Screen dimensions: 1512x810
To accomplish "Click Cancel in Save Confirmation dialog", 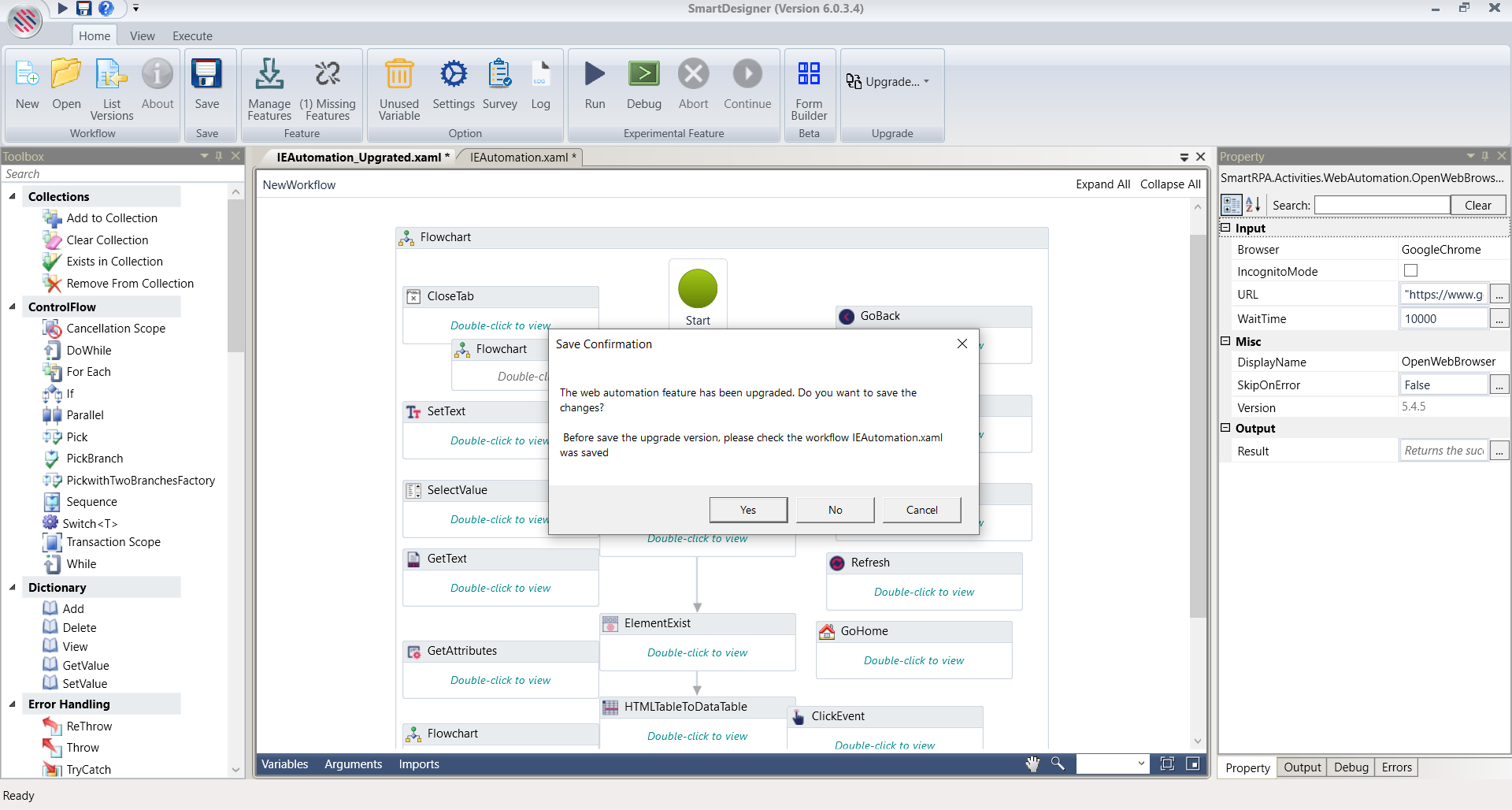I will coord(921,510).
